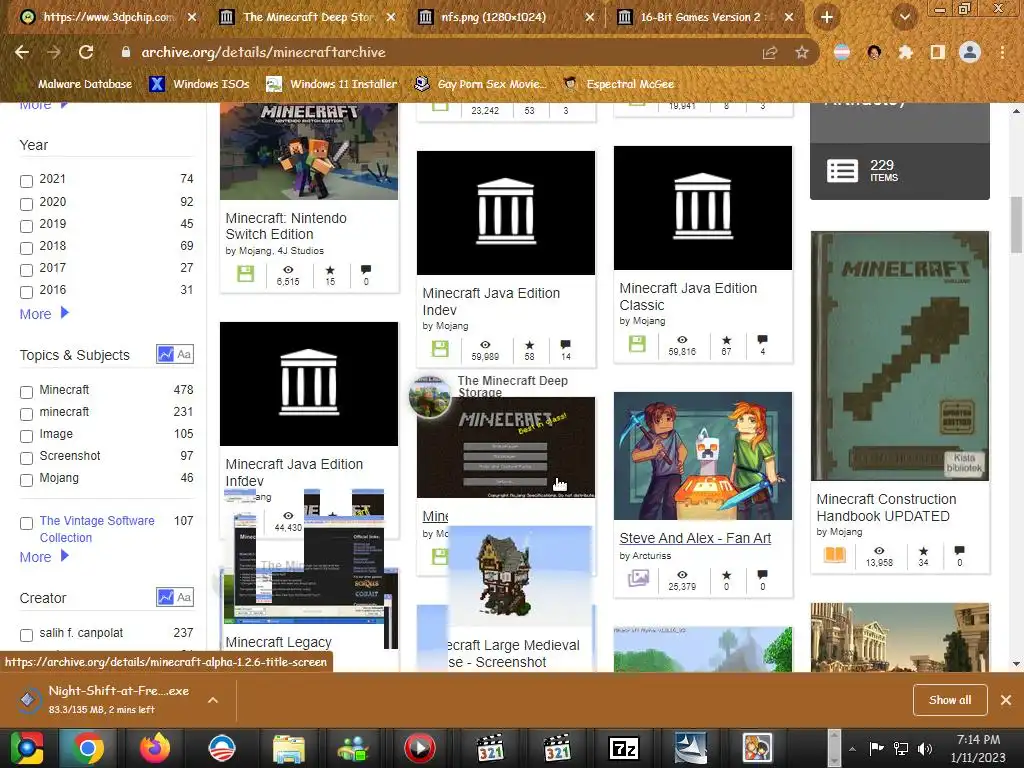1024x768 pixels.
Task: Check the 2016 year filter
Action: (x=26, y=293)
